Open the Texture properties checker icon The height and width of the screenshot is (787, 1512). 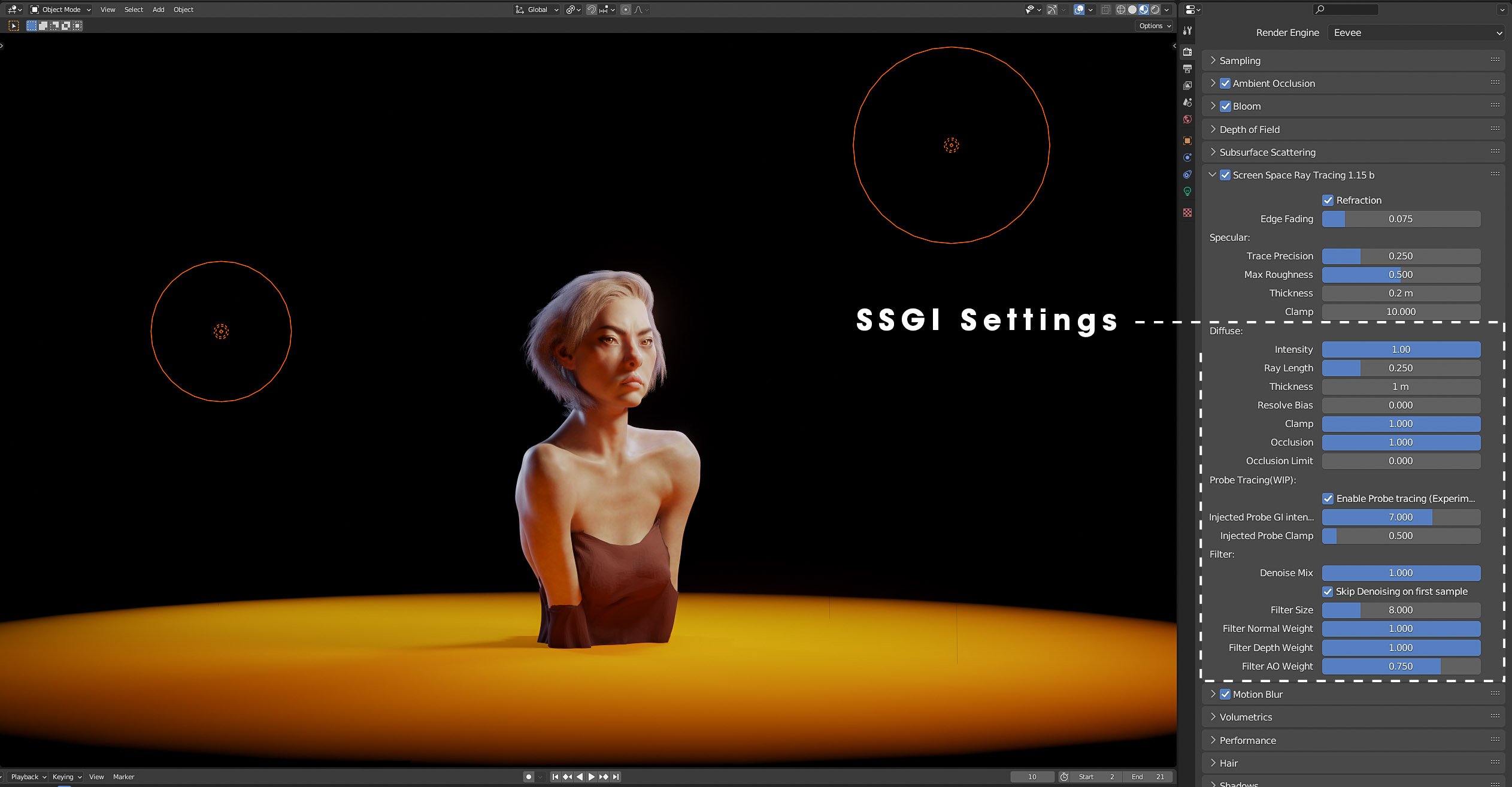(1187, 213)
